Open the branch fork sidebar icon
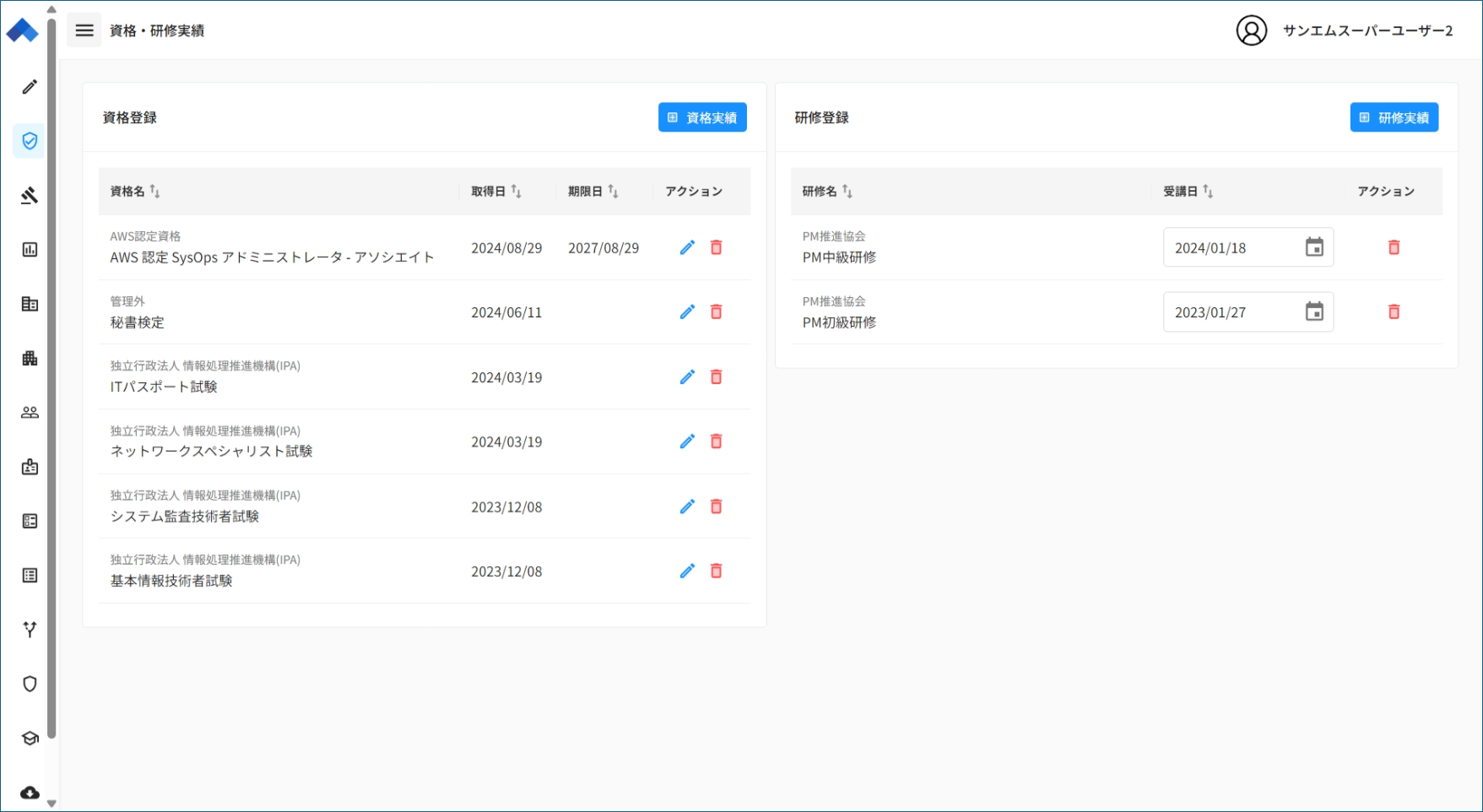This screenshot has width=1483, height=812. [30, 630]
